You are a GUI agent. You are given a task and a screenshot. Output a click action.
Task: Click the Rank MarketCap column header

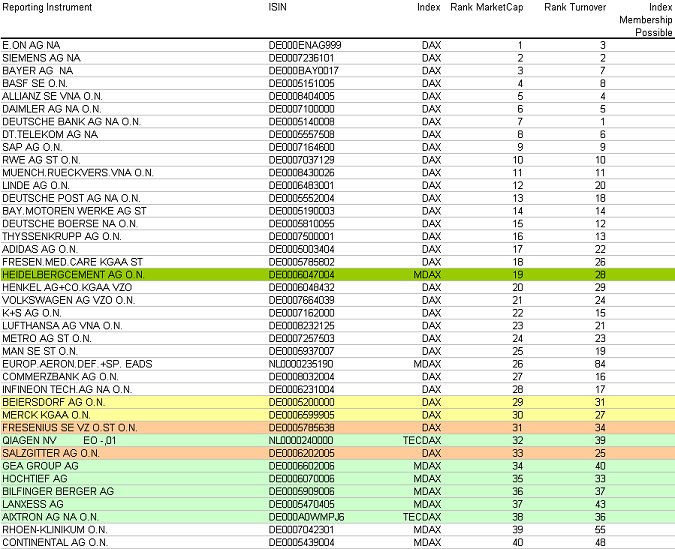coord(486,7)
